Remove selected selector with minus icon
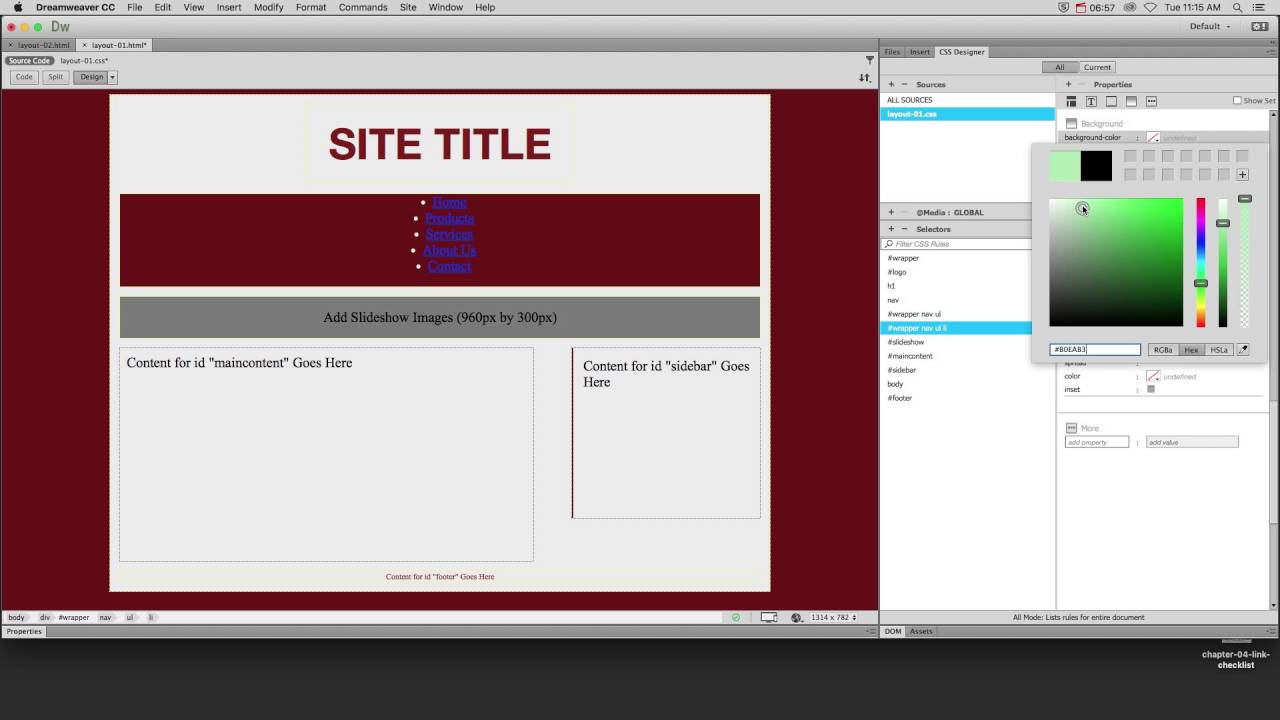Image resolution: width=1280 pixels, height=720 pixels. [904, 229]
